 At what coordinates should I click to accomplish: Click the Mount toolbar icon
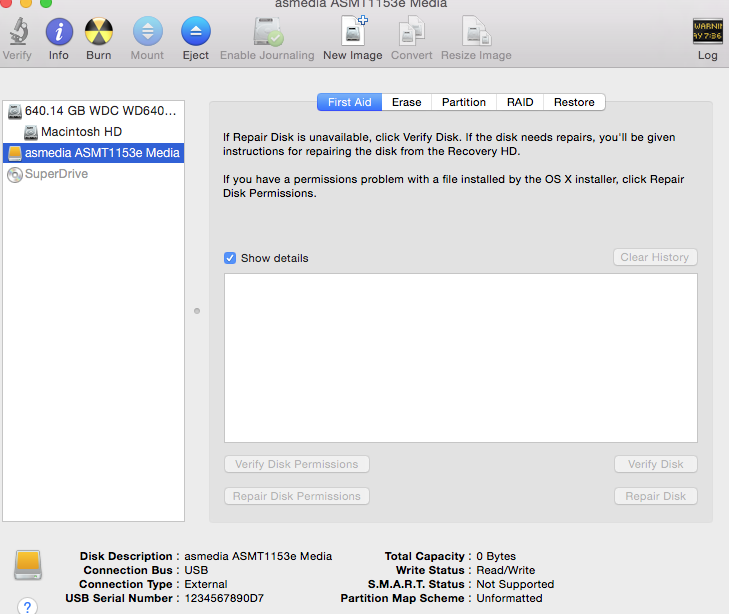(x=147, y=32)
